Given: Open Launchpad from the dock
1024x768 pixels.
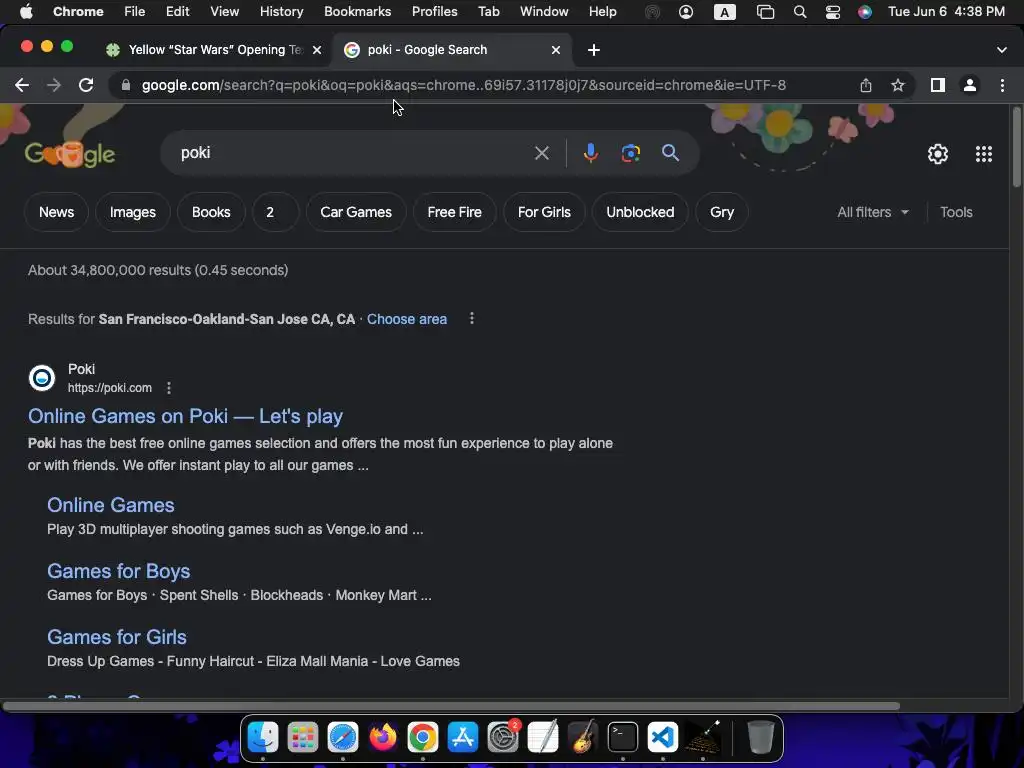Looking at the screenshot, I should click(x=302, y=737).
